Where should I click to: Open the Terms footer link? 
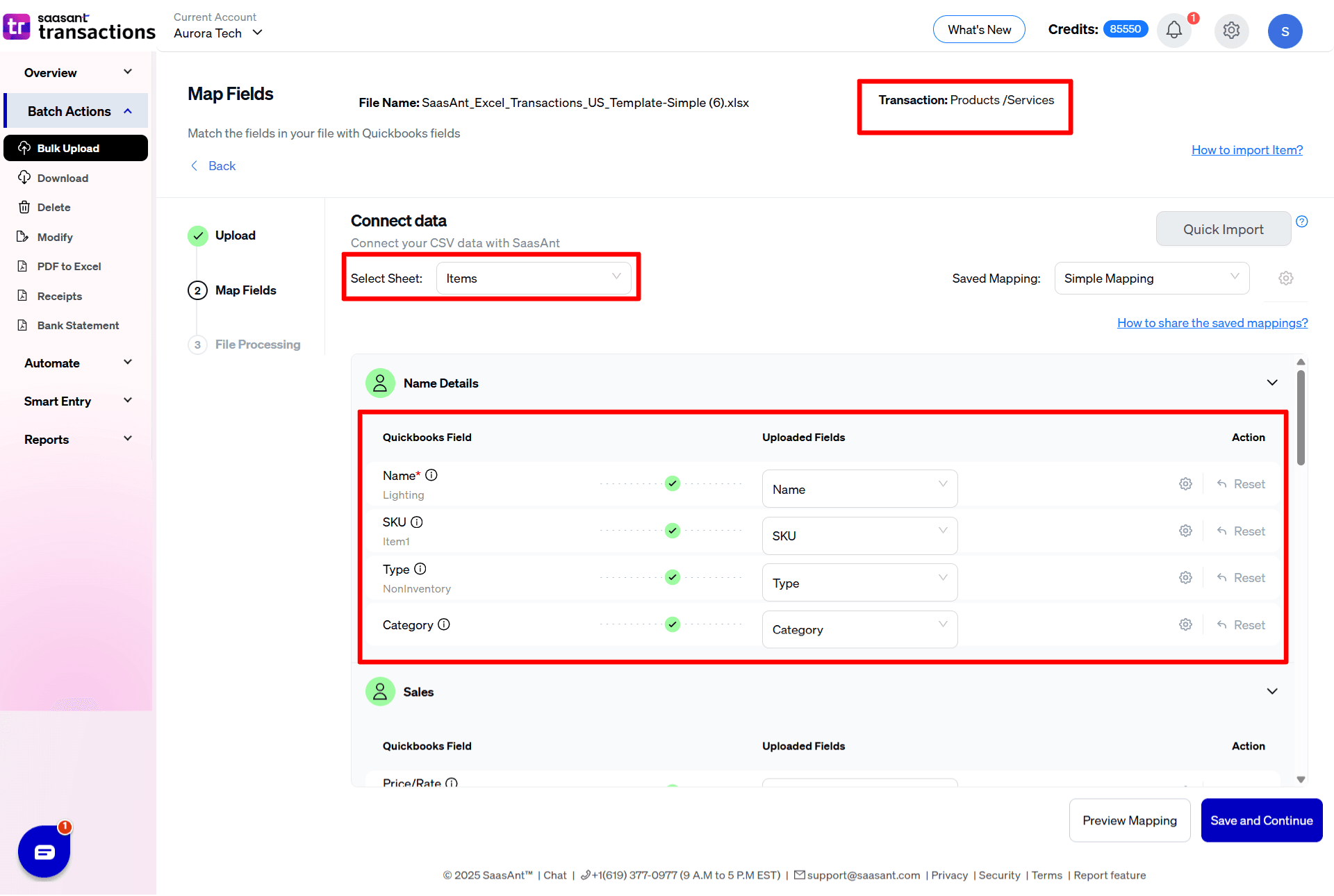1046,875
